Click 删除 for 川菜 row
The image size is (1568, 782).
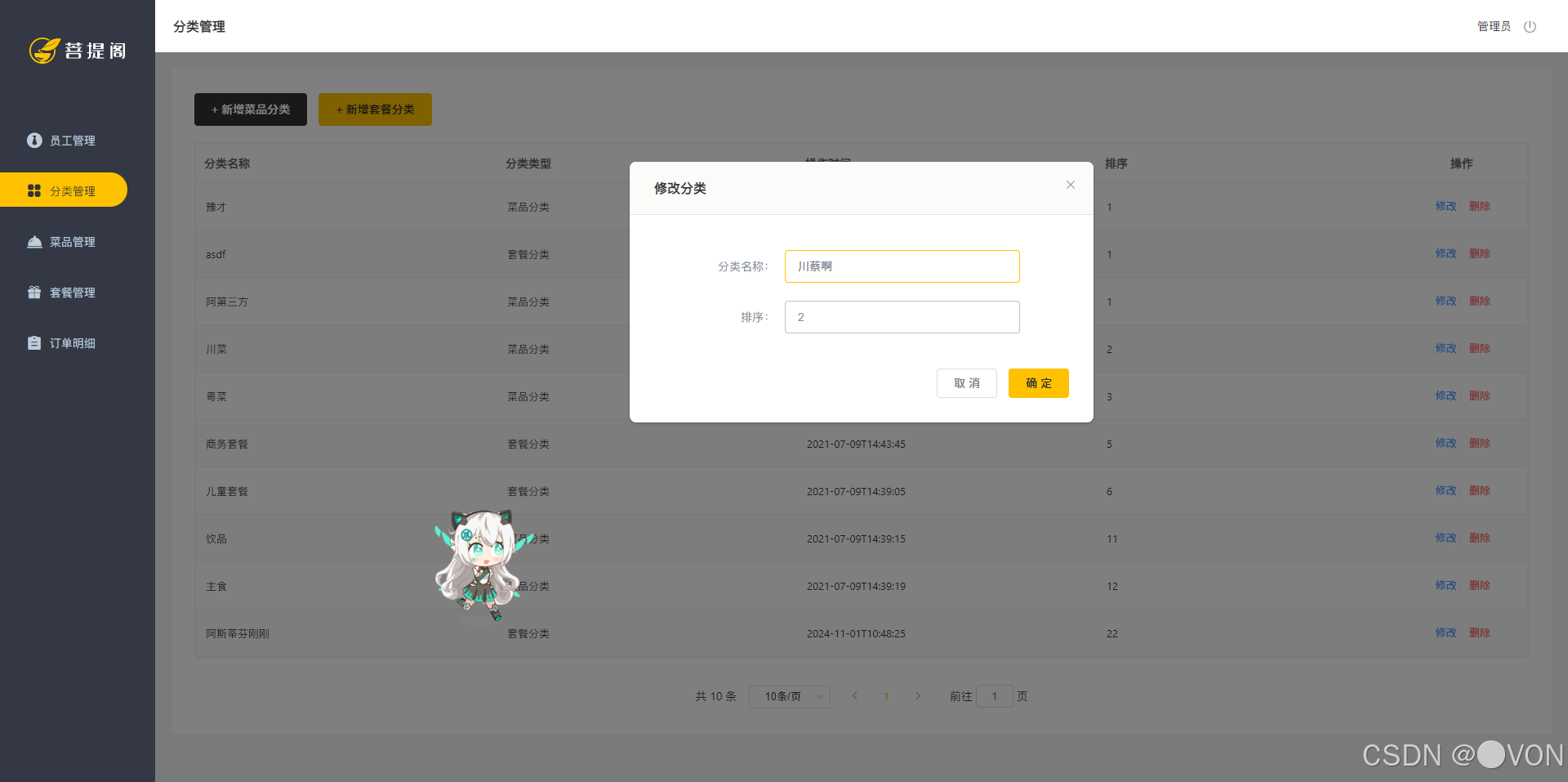tap(1480, 348)
